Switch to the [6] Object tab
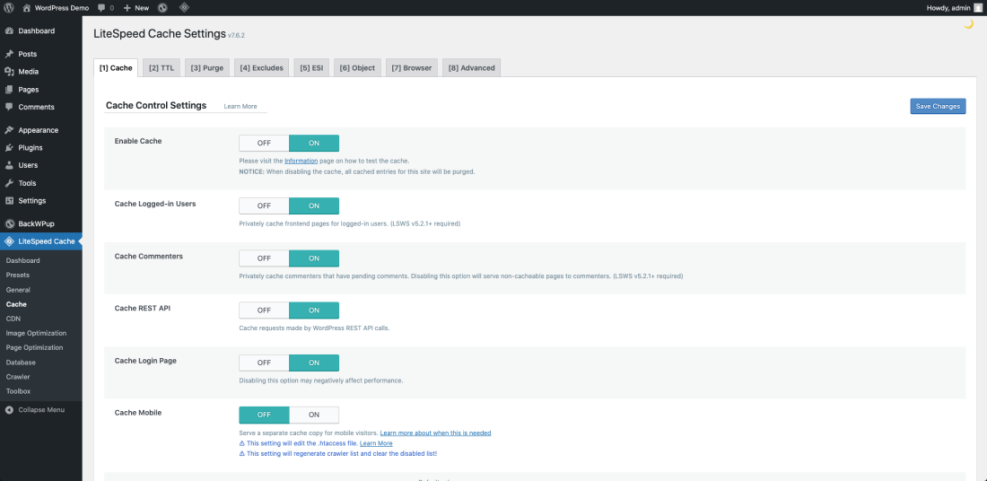Screen dimensions: 987x481 pos(358,68)
